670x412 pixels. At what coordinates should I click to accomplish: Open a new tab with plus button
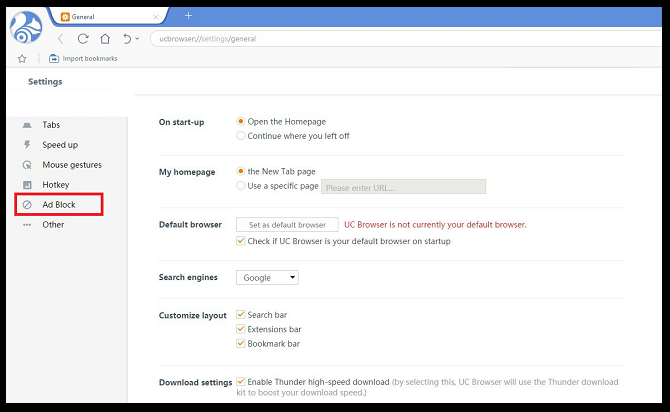coord(188,16)
